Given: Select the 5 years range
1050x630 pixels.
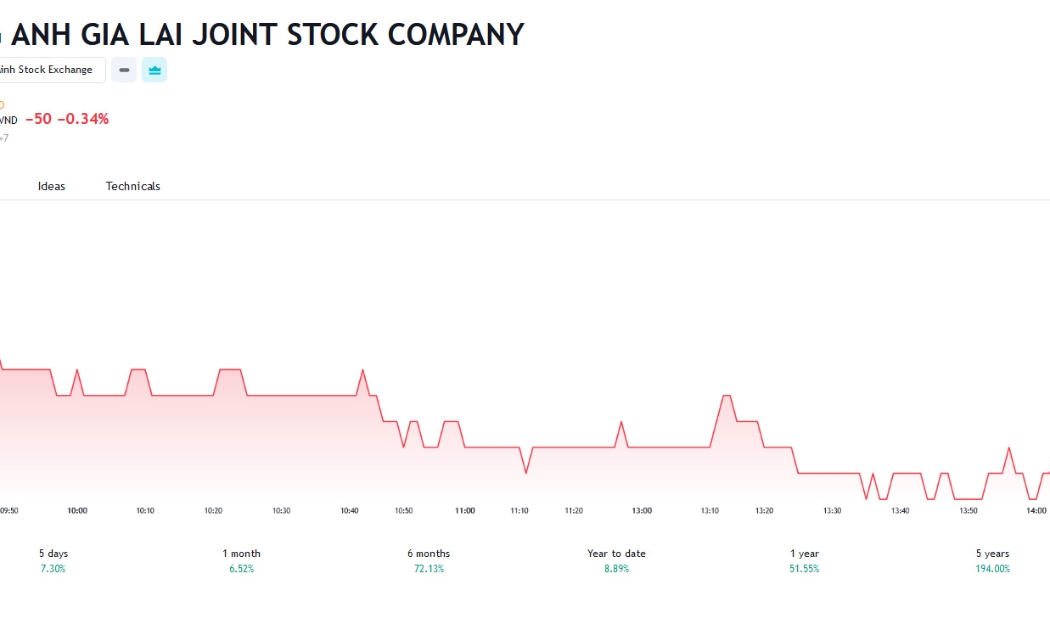Looking at the screenshot, I should pos(992,560).
